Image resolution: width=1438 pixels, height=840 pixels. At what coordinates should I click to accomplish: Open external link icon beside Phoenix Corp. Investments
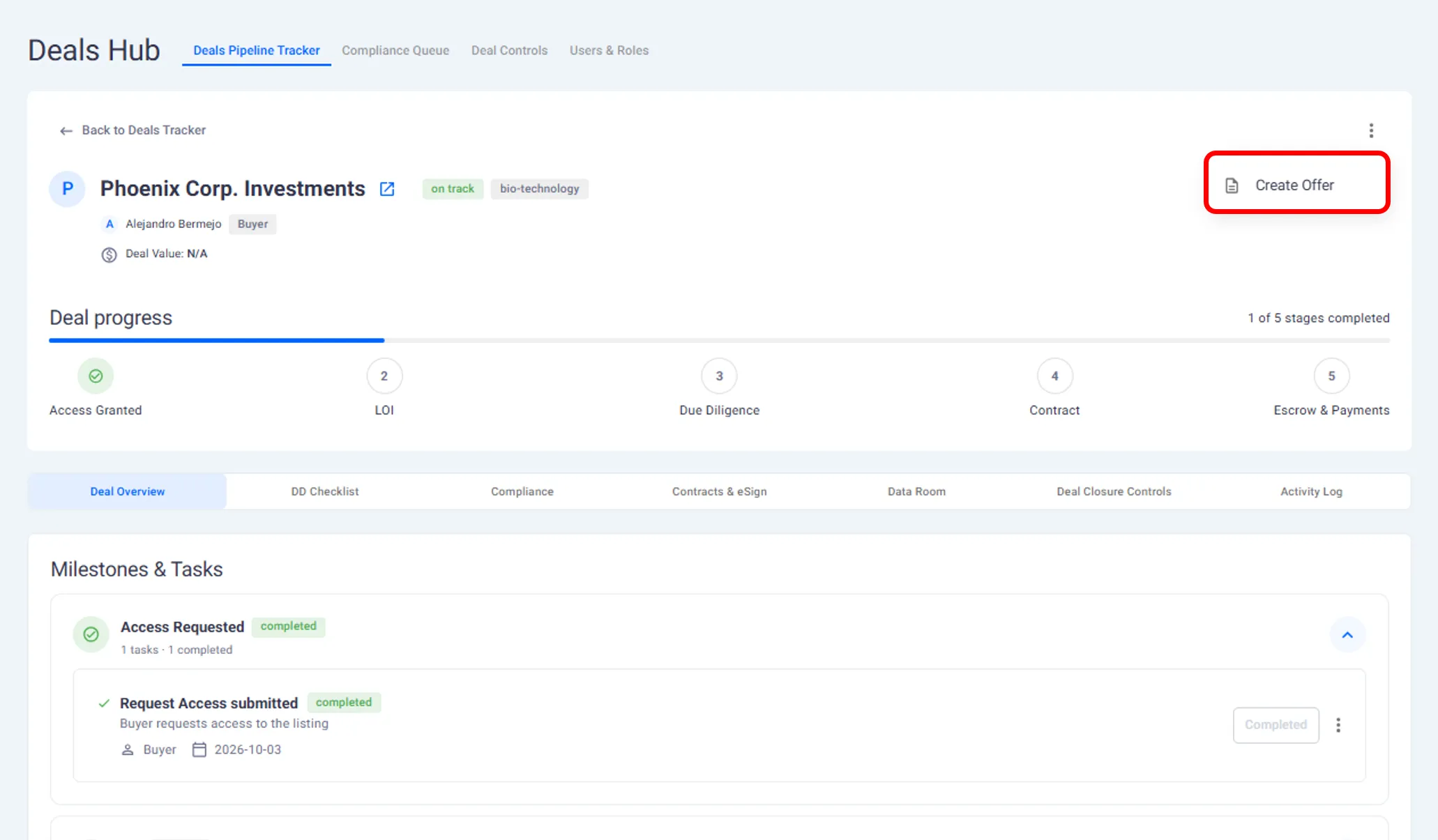[387, 189]
